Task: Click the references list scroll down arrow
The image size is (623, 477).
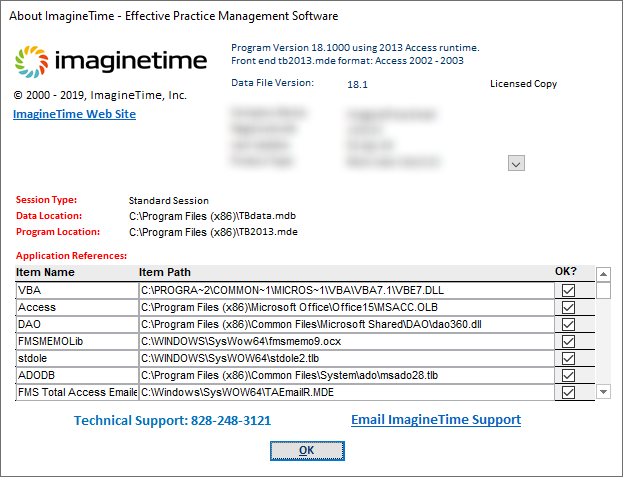Action: 603,392
